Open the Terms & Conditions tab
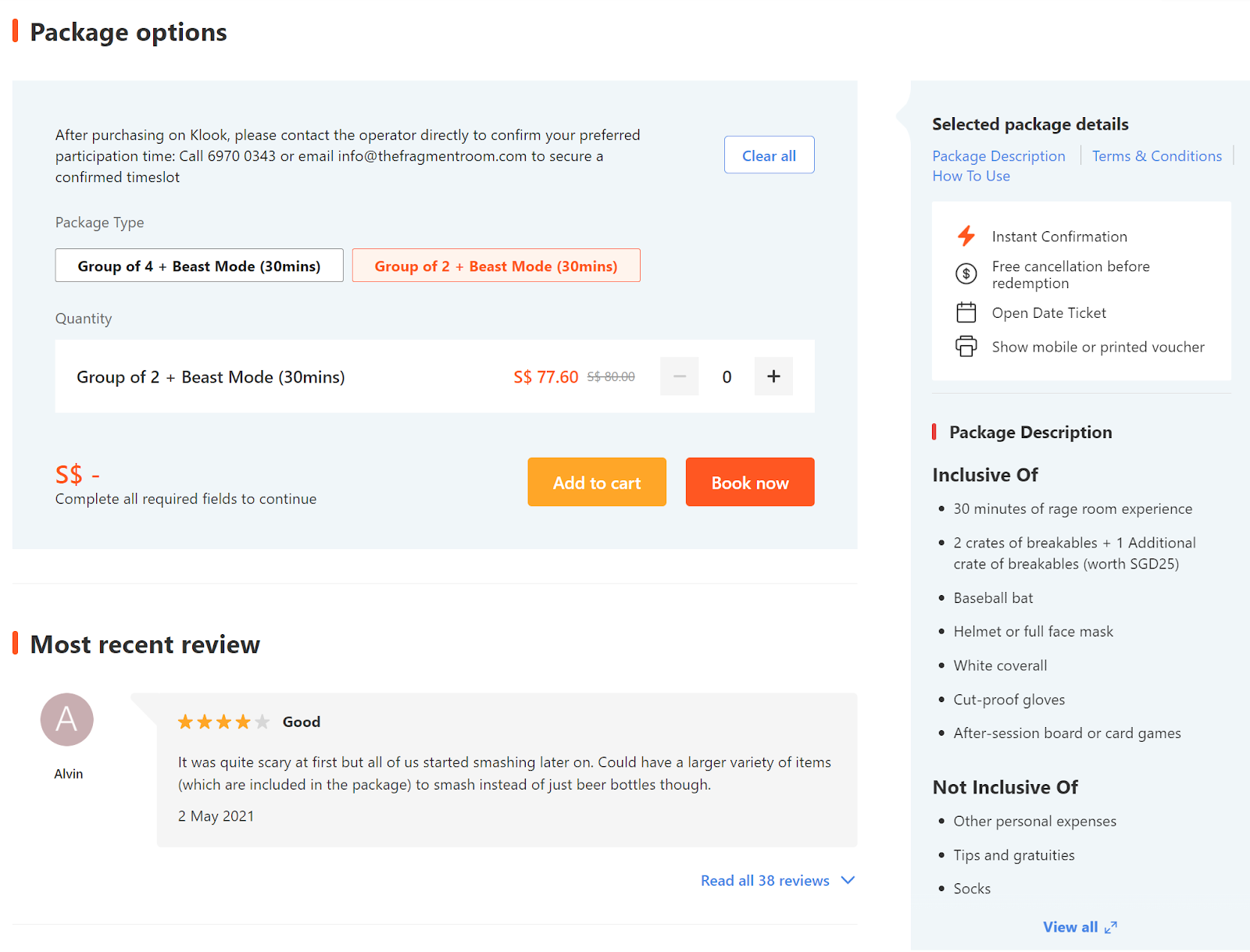The height and width of the screenshot is (952, 1250). pos(1156,156)
